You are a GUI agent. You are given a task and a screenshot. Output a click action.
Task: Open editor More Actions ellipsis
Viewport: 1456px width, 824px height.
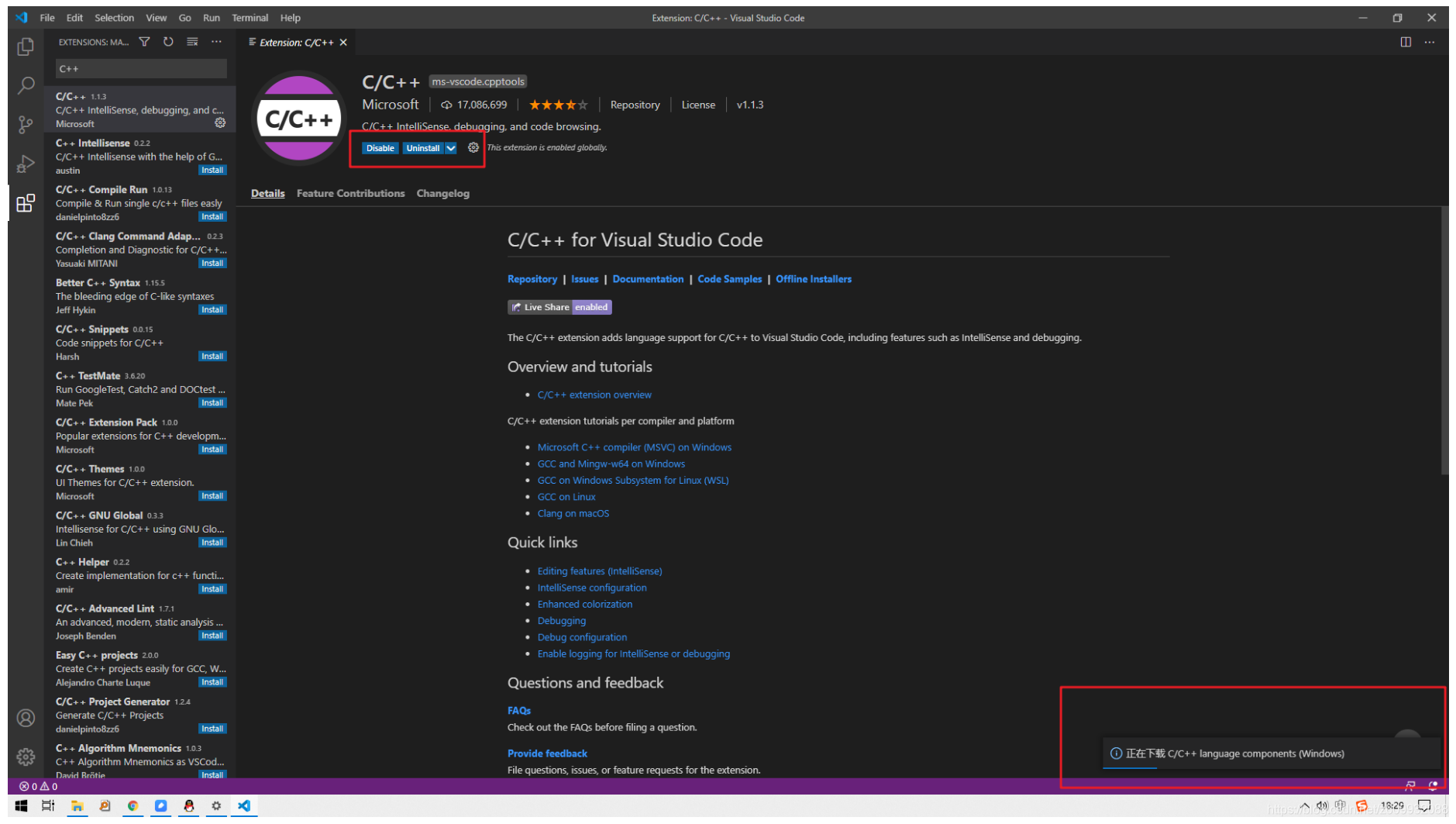coord(1430,42)
